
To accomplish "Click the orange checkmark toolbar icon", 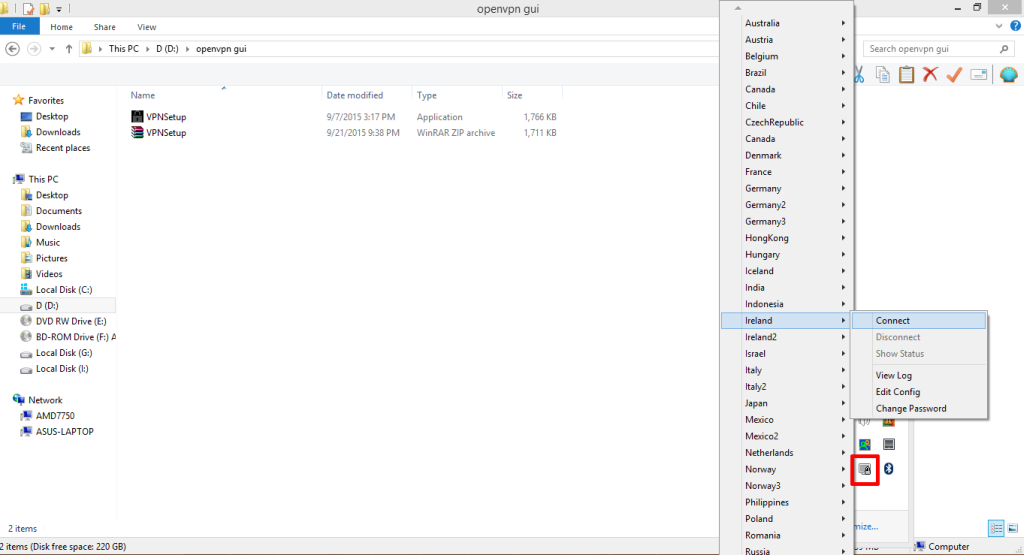I will tap(954, 74).
